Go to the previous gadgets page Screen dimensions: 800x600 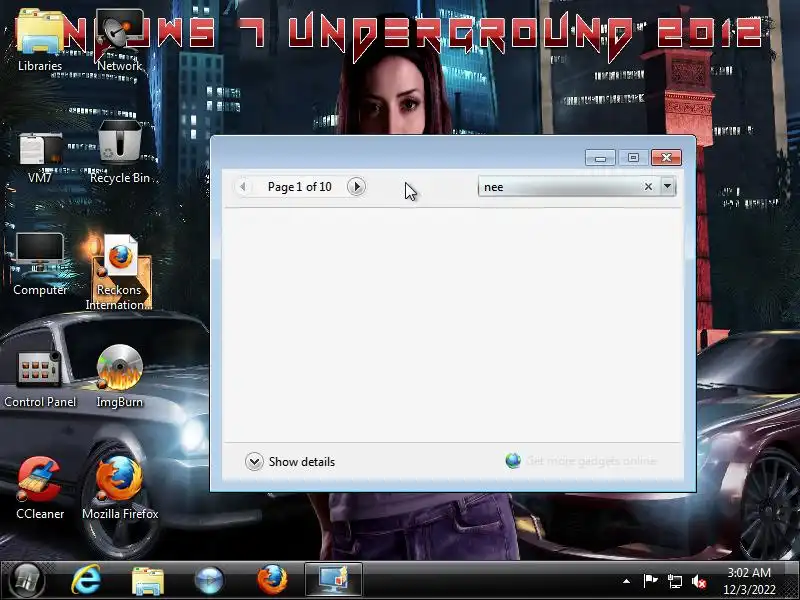243,187
